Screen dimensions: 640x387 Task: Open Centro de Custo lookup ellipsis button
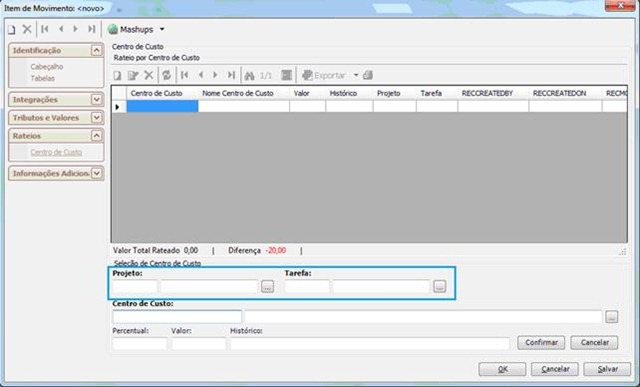(x=611, y=317)
